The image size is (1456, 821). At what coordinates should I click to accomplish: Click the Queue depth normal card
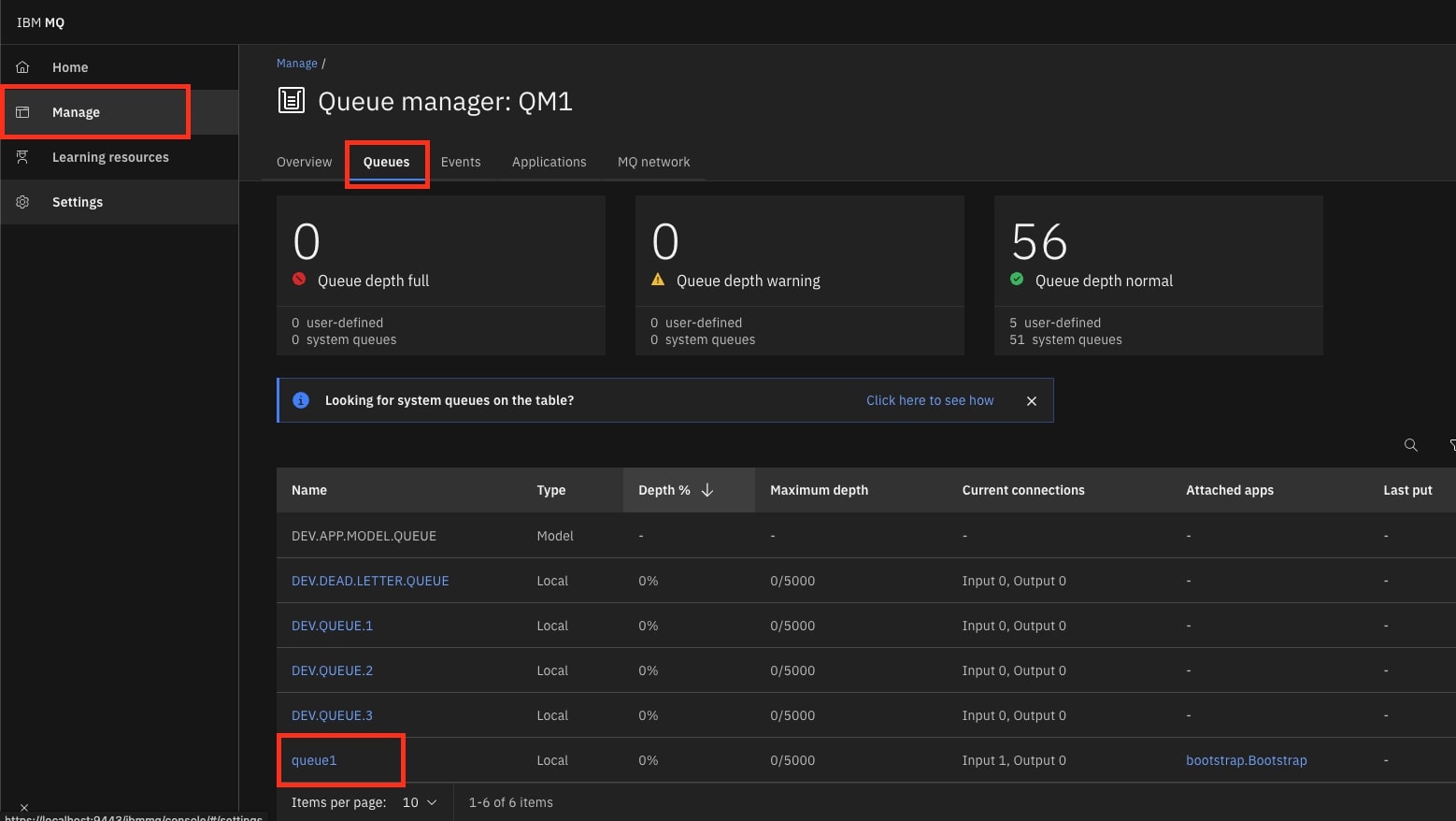coord(1159,275)
